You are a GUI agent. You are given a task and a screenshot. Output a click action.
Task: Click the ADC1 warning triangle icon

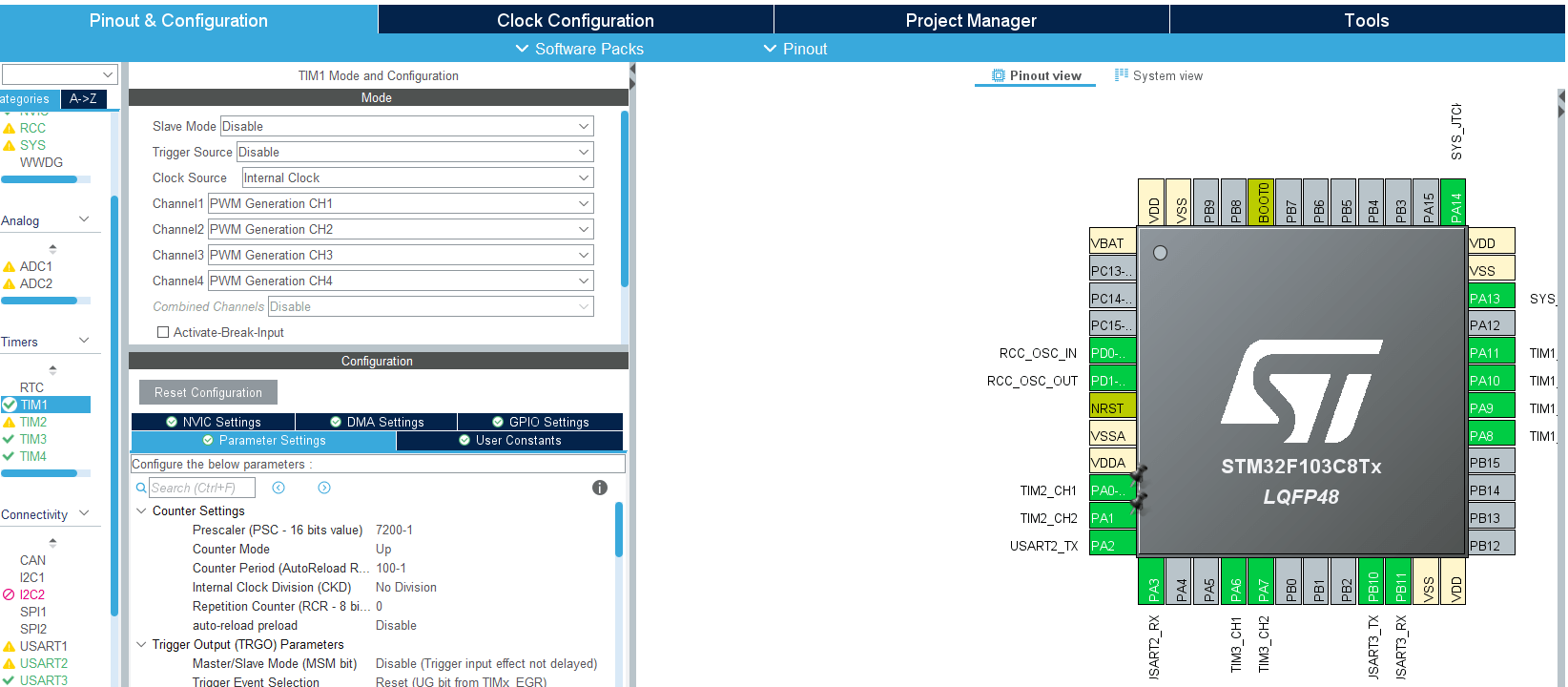tap(10, 266)
